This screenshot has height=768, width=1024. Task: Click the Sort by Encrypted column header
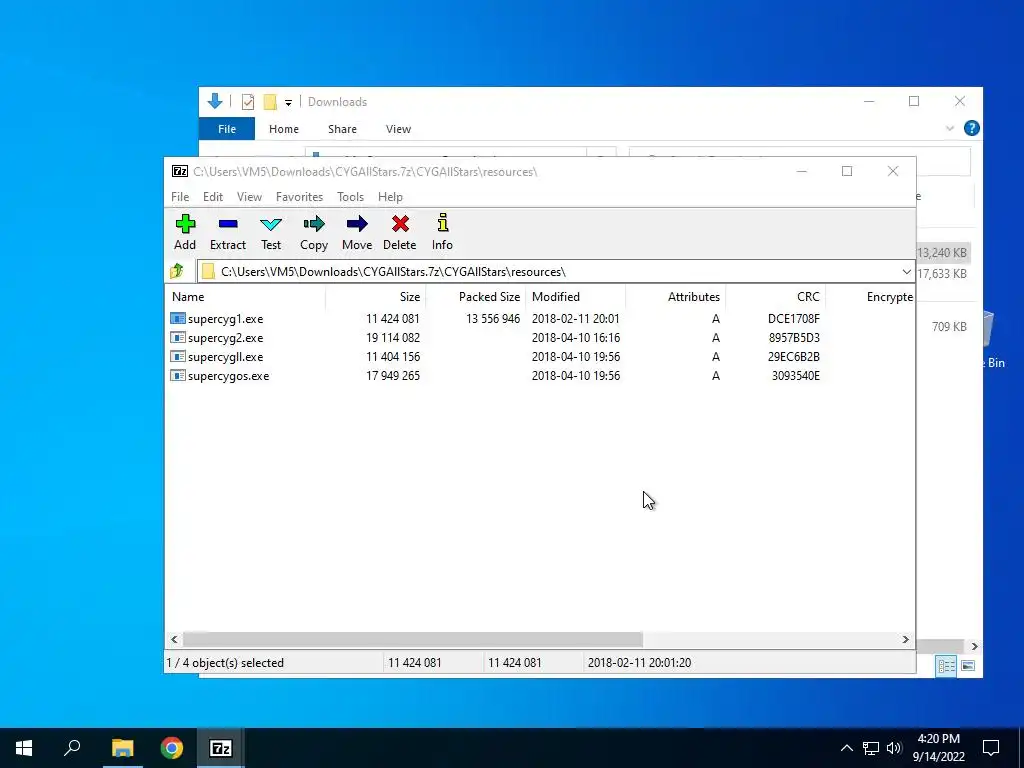[870, 296]
